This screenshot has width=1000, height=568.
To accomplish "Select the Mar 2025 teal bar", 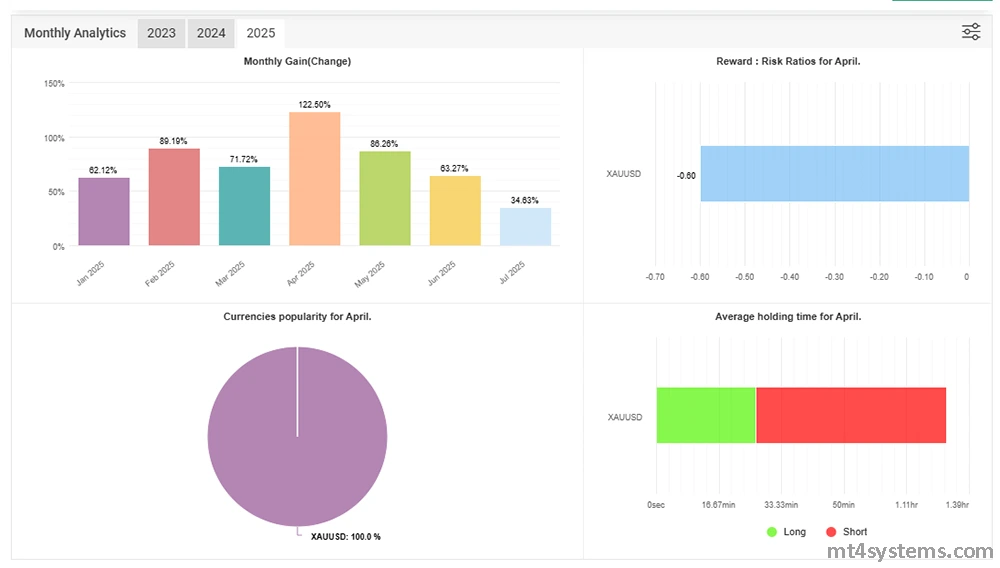I will (x=244, y=206).
